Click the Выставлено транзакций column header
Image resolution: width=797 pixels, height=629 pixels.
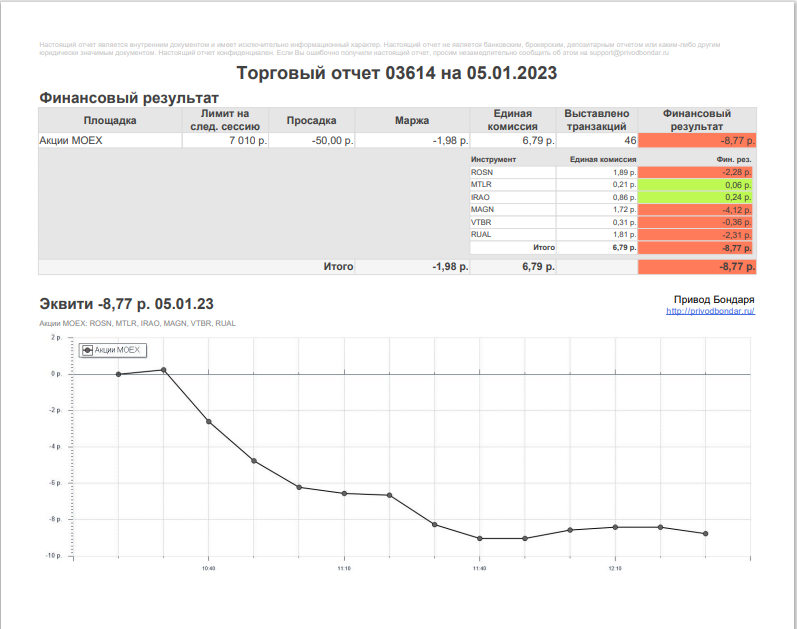[597, 121]
